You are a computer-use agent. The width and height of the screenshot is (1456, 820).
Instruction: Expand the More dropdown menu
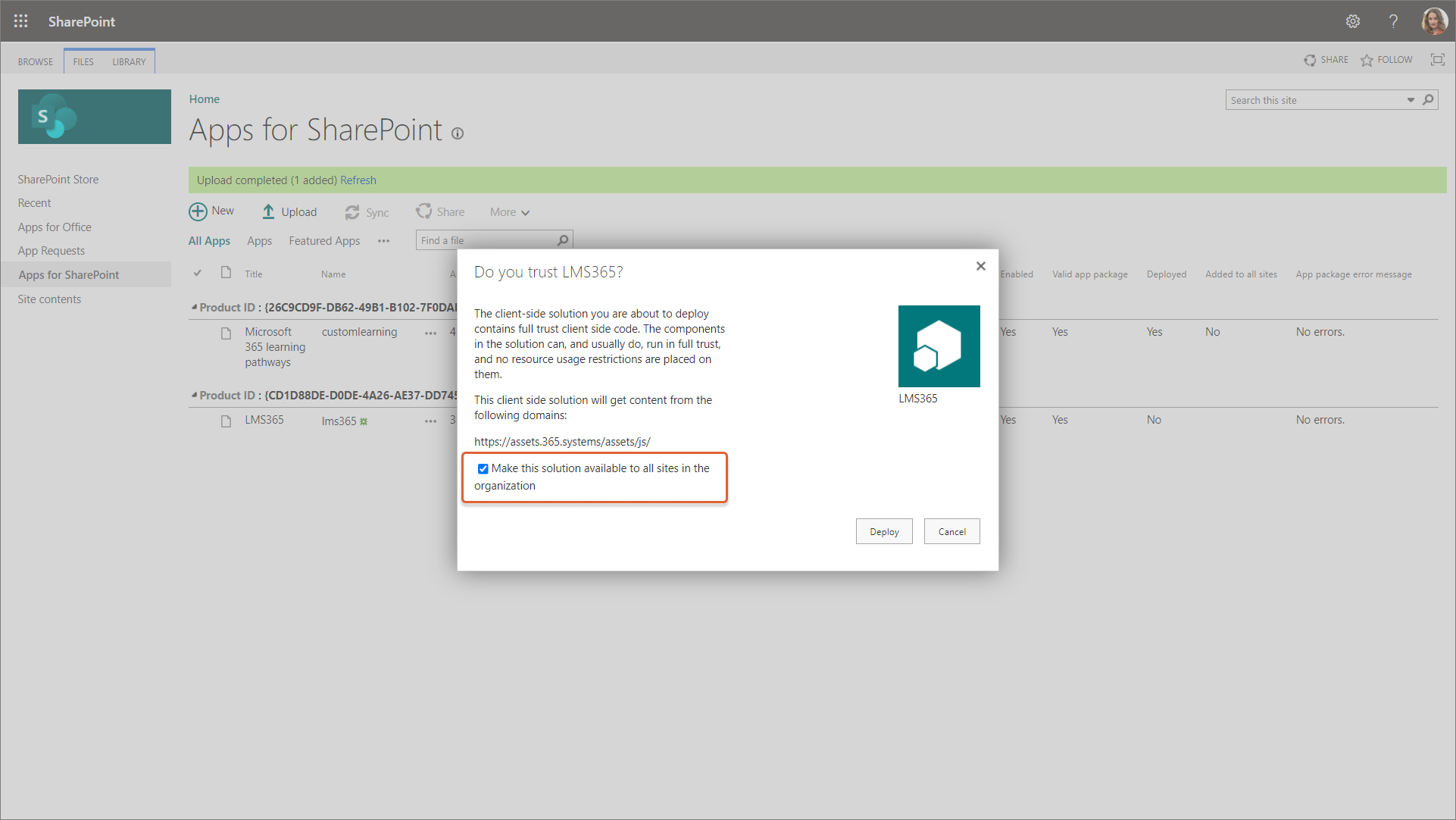pyautogui.click(x=509, y=212)
